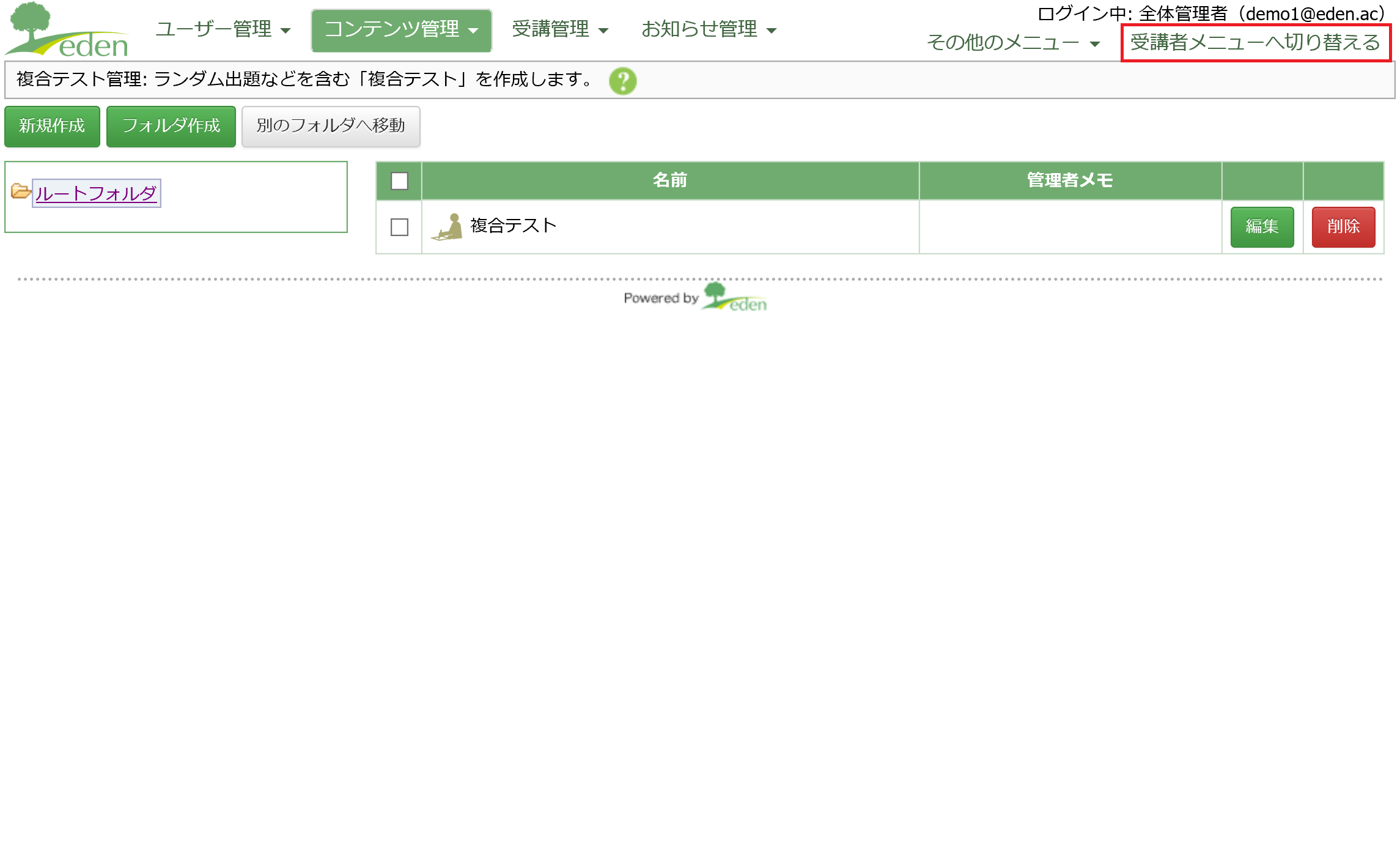This screenshot has width=1400, height=852.
Task: Click the Powered by eden footer logo
Action: click(695, 297)
